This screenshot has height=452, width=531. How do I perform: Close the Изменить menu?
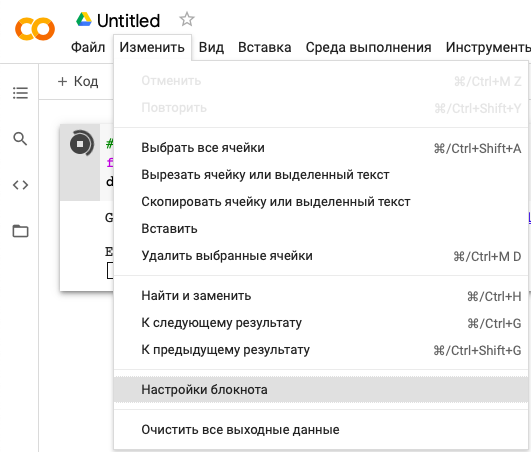pos(152,47)
